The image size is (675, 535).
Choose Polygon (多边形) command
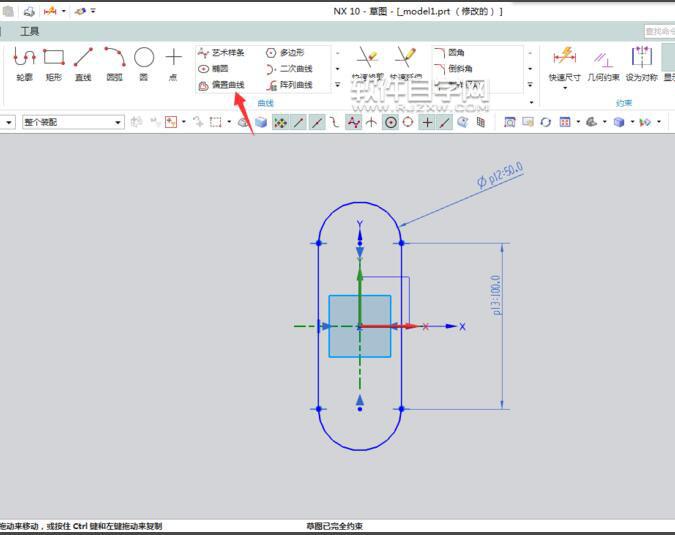click(285, 53)
